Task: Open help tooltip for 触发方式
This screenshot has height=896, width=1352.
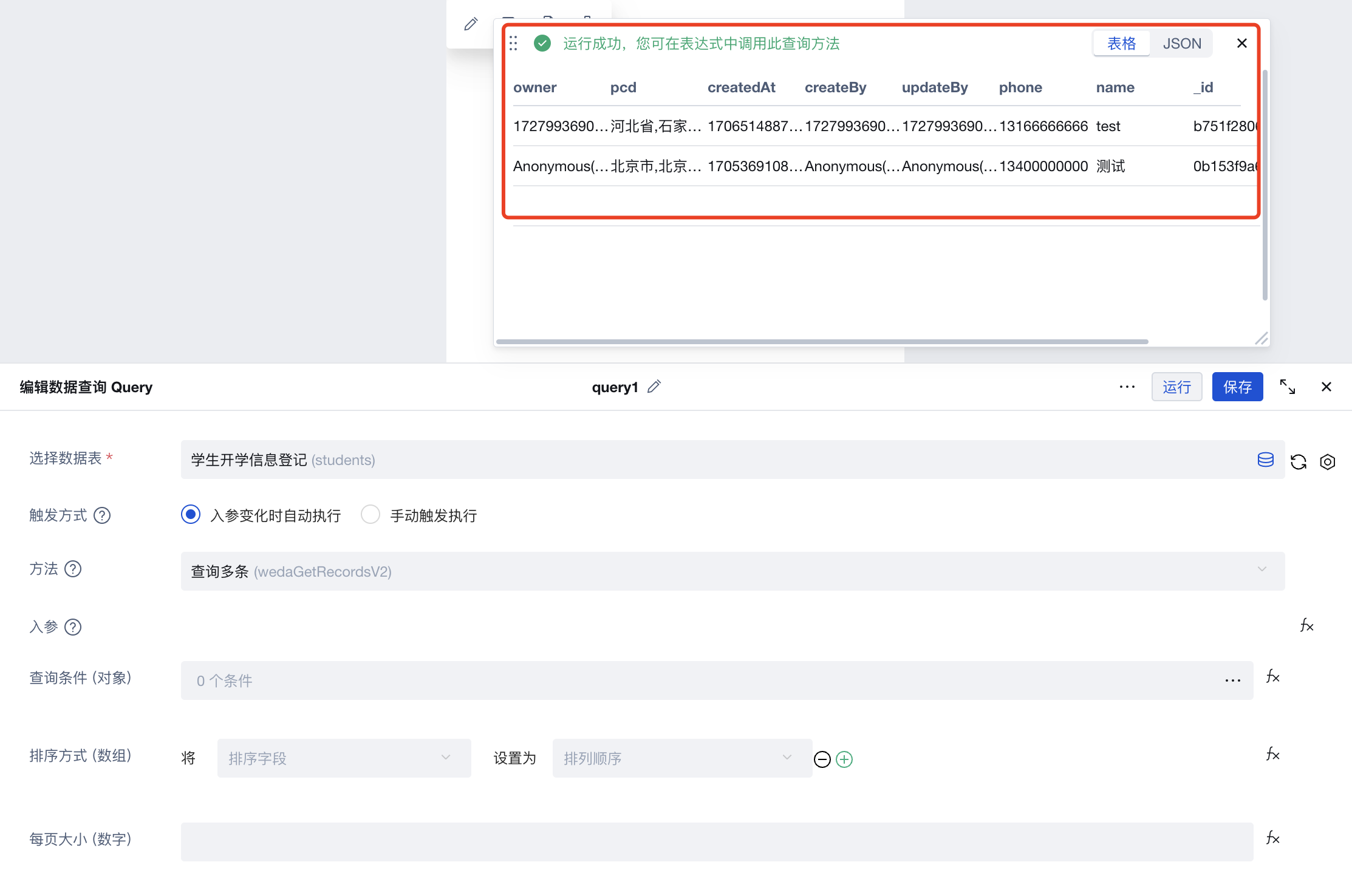Action: [102, 515]
